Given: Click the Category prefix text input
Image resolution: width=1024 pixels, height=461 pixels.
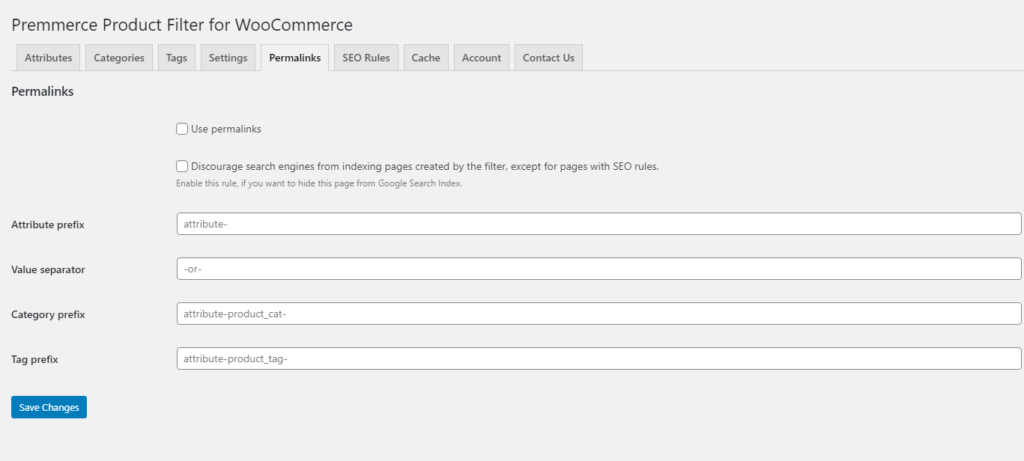Looking at the screenshot, I should [598, 314].
